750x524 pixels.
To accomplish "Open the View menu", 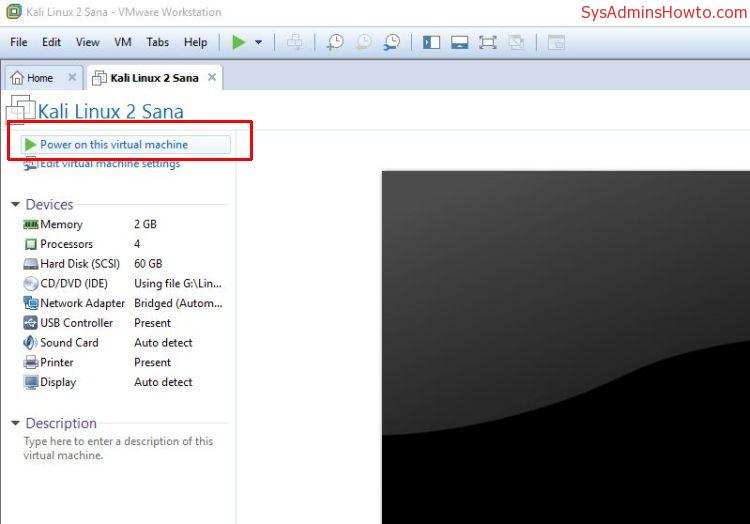I will click(x=88, y=42).
